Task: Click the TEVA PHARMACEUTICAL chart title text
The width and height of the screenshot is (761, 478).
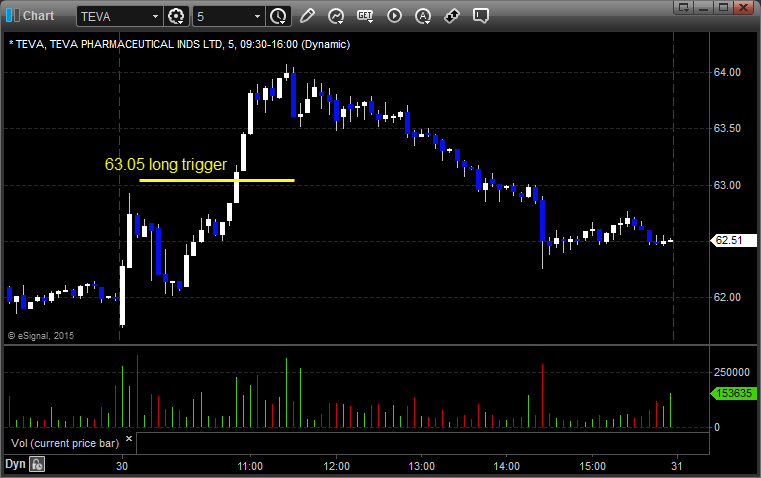Action: [179, 44]
